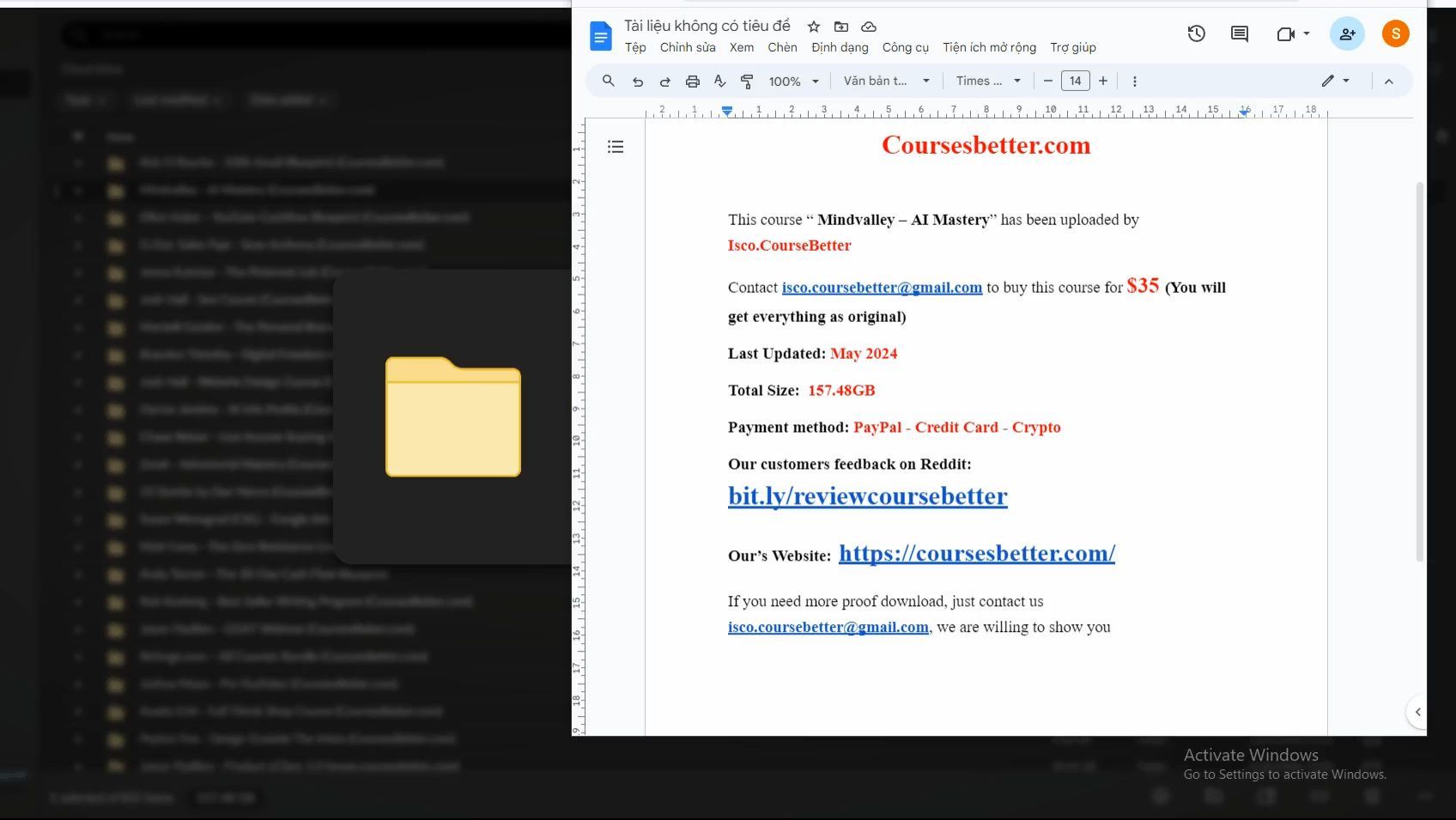1456x820 pixels.
Task: Hide the menus with collapse arrow
Action: pyautogui.click(x=1388, y=82)
